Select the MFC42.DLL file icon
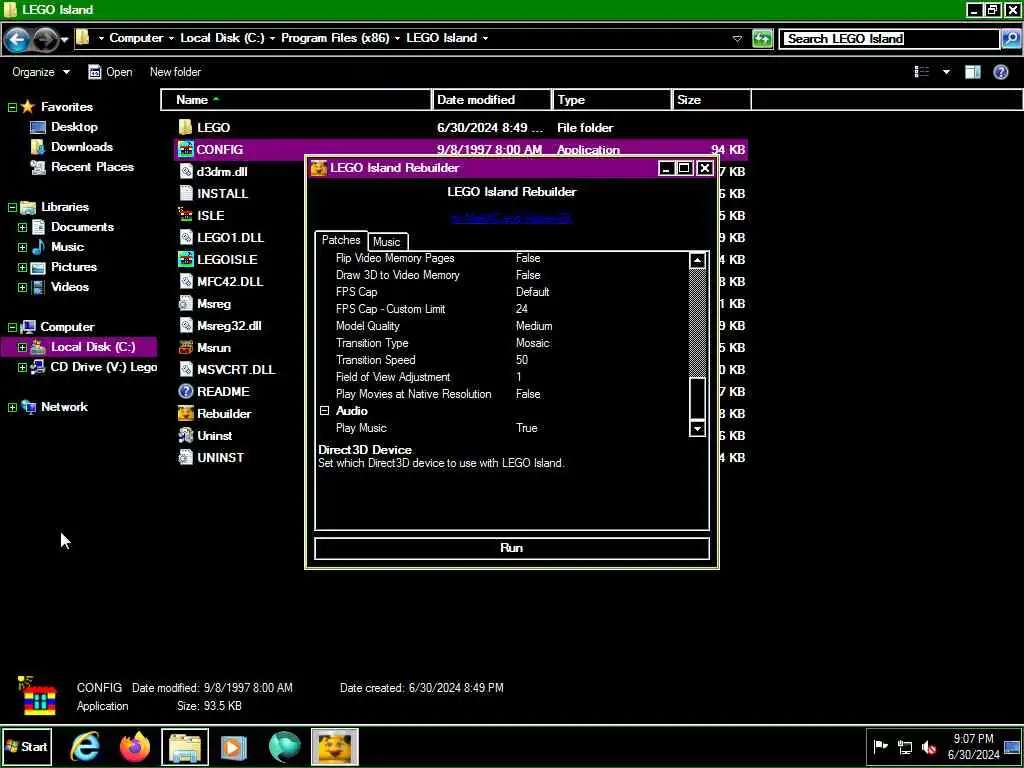 (185, 281)
